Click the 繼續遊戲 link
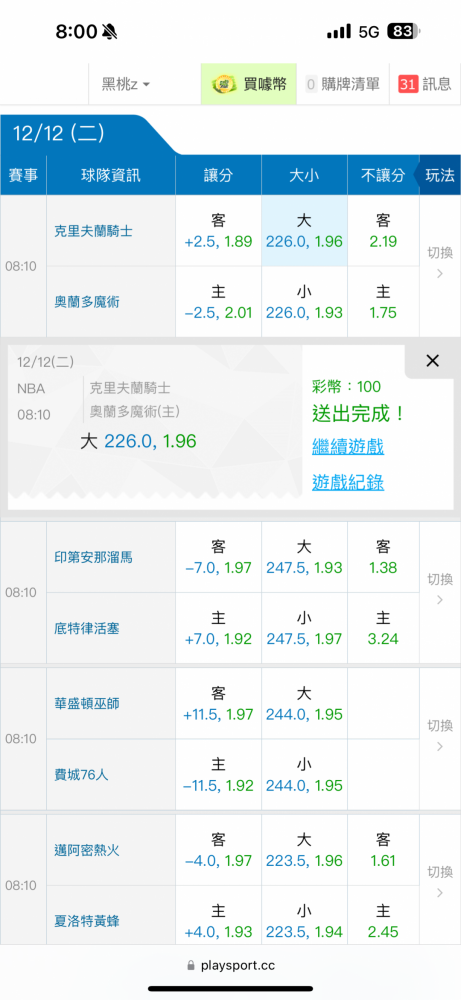Image resolution: width=461 pixels, height=1000 pixels. (x=348, y=446)
